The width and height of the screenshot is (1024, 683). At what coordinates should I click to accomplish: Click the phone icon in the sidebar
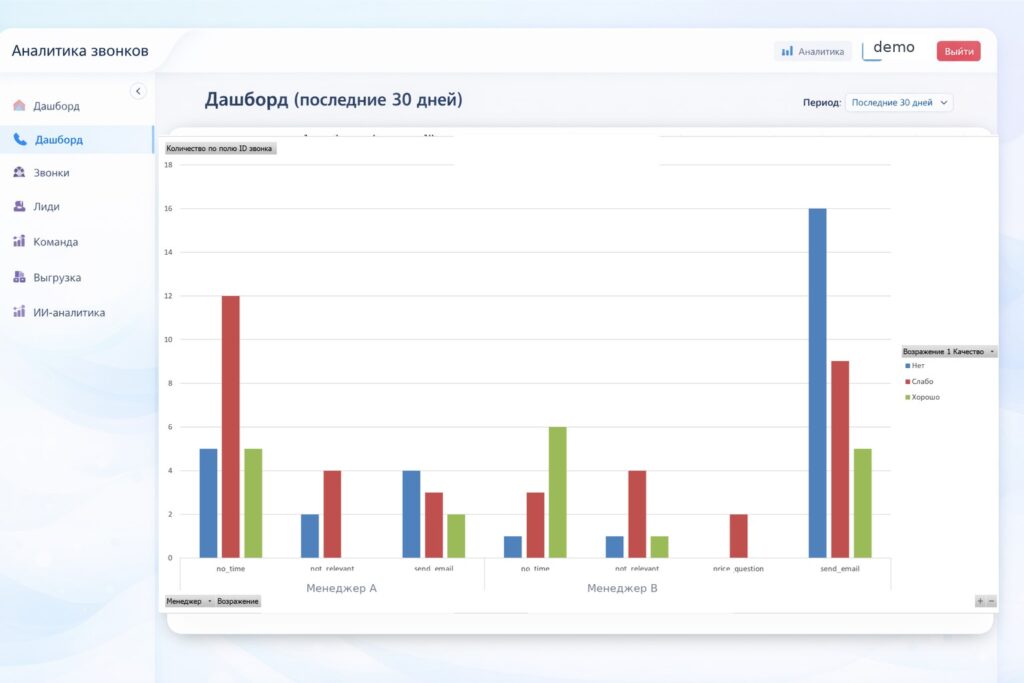[x=20, y=140]
